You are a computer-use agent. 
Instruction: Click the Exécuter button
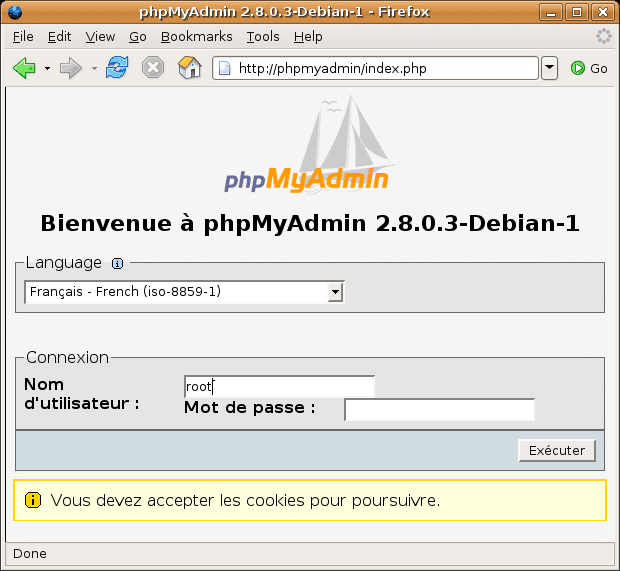[x=557, y=450]
